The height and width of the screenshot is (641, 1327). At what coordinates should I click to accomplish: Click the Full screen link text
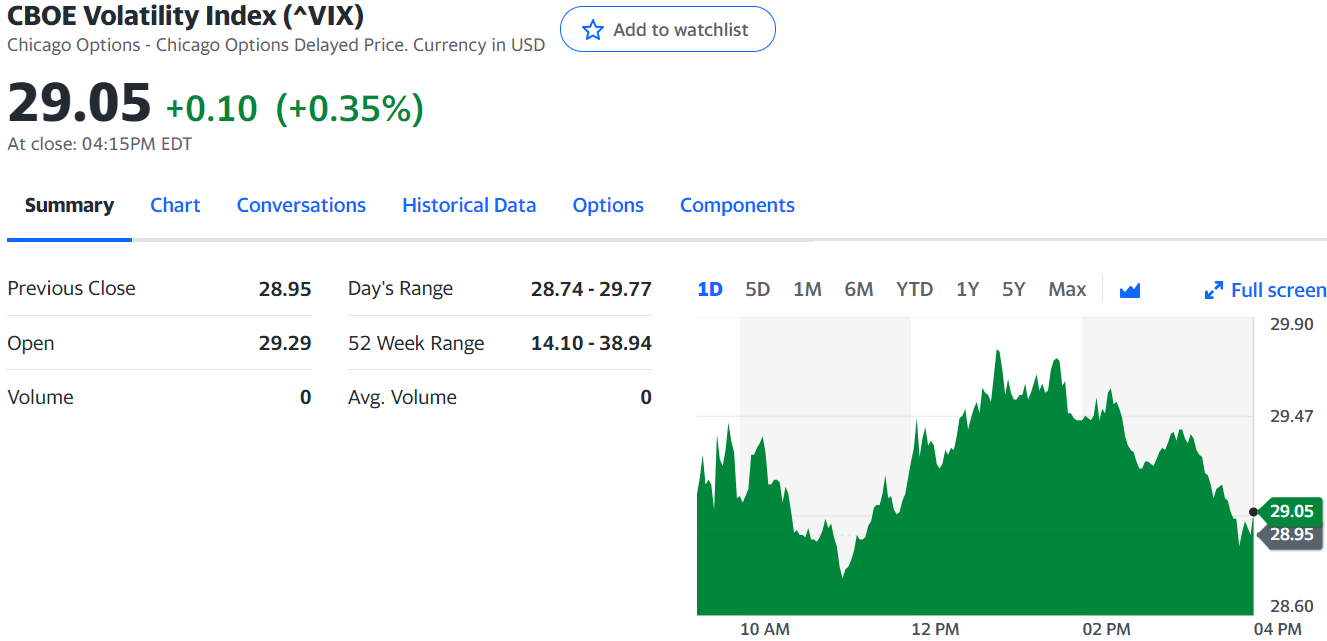point(1278,290)
